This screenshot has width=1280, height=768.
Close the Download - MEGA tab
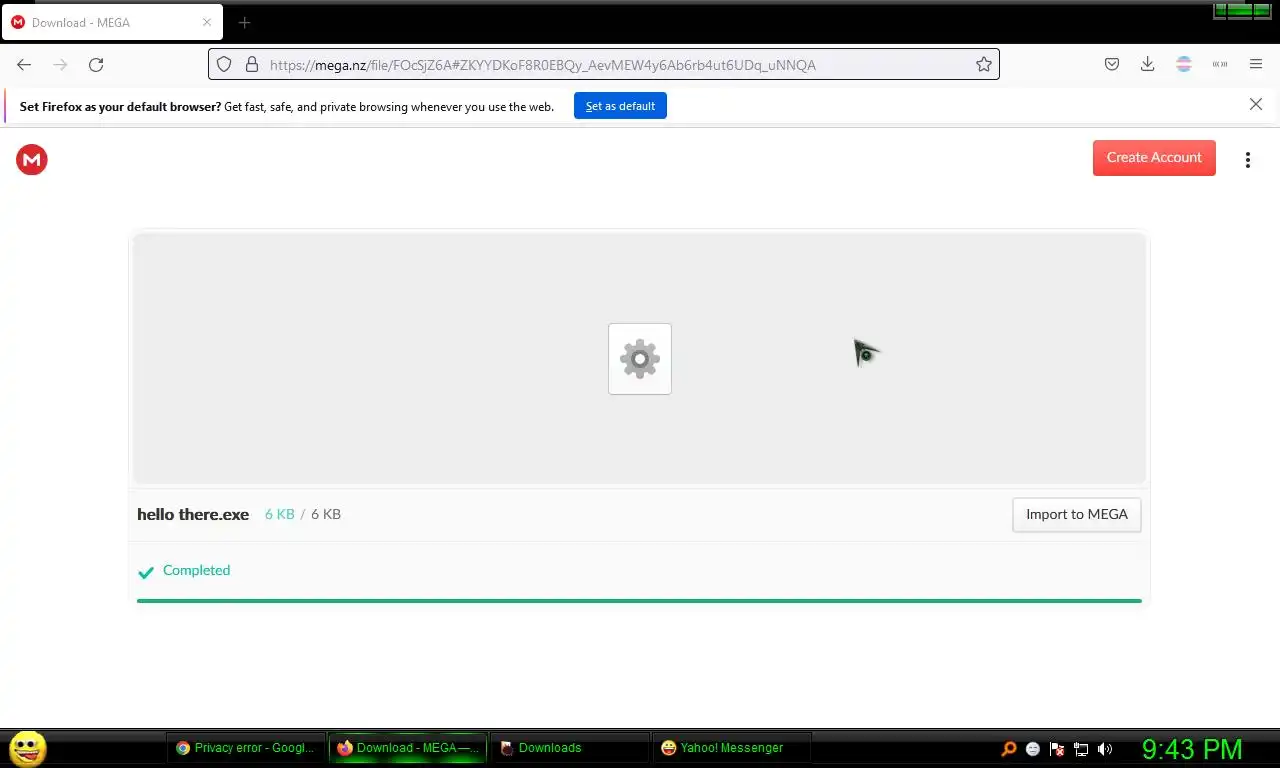pos(207,22)
